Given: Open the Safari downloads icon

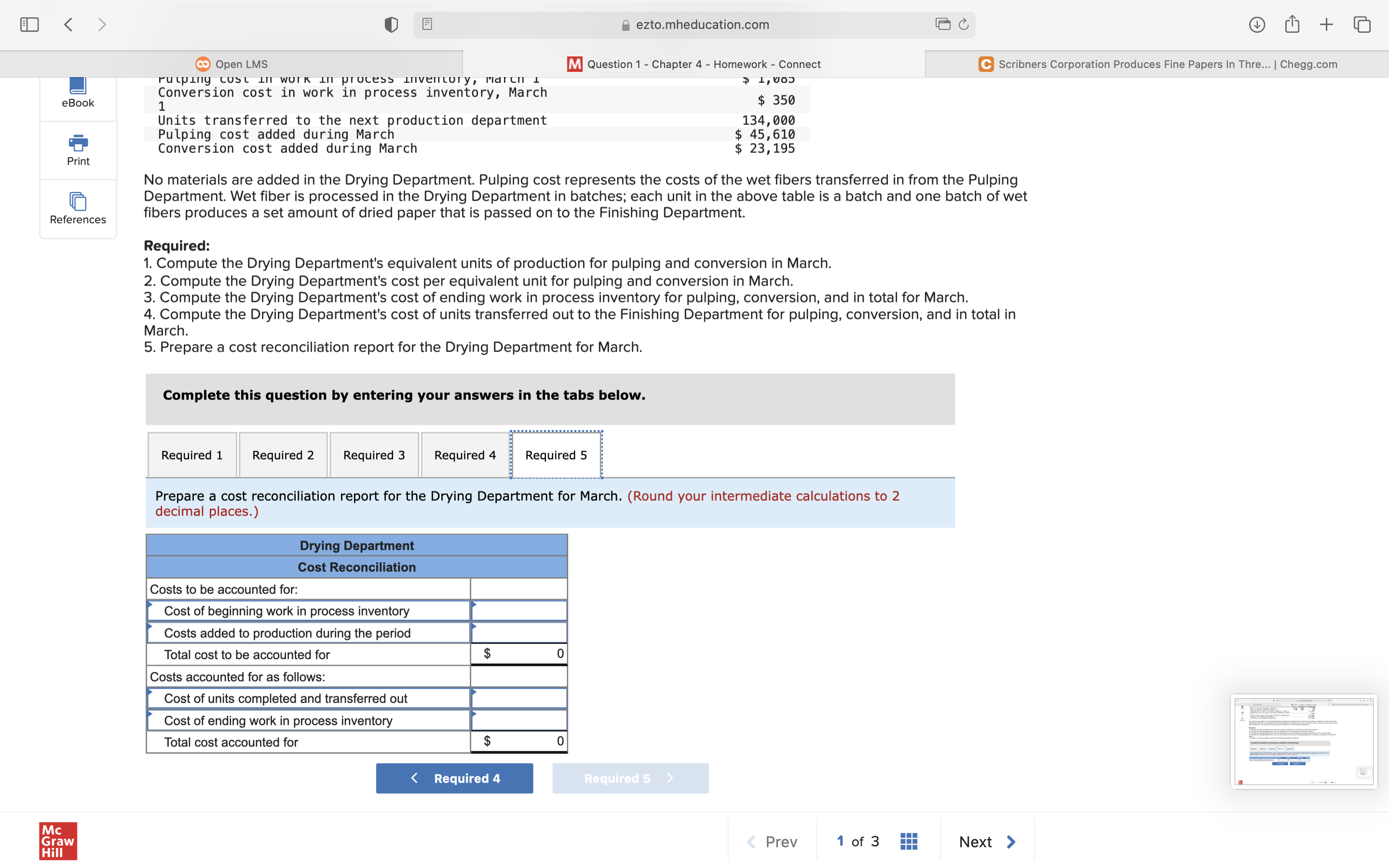Looking at the screenshot, I should click(x=1256, y=25).
